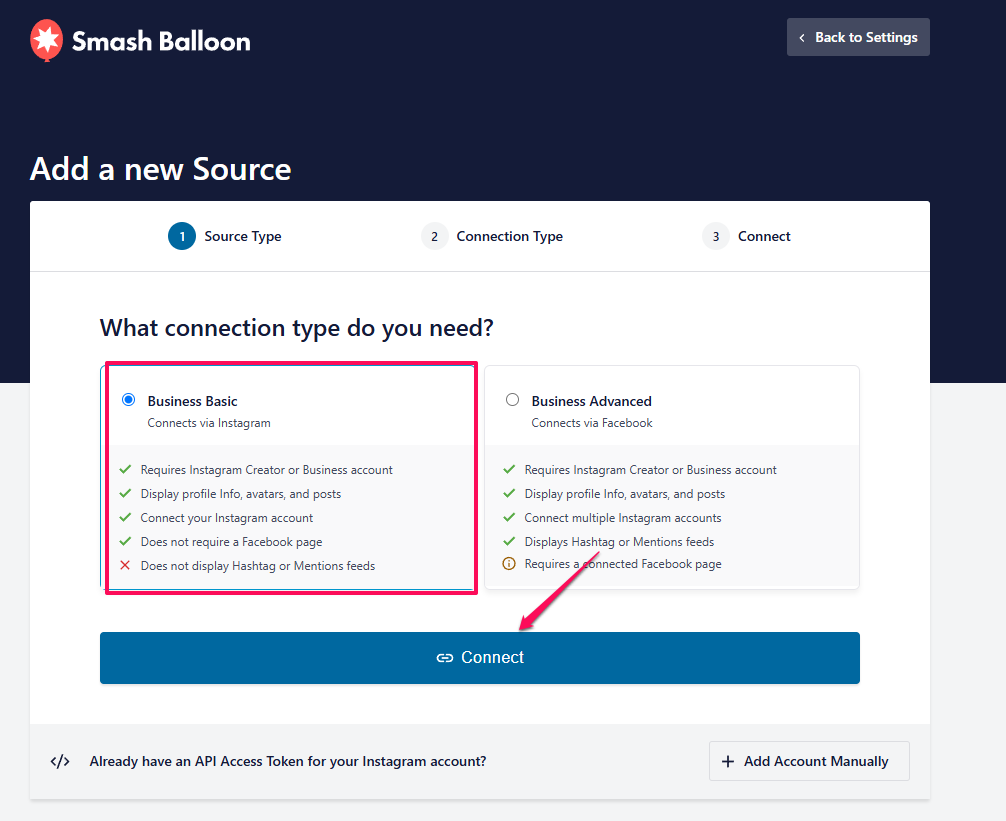Screen dimensions: 1006x821
Task: Click the back chevron in Back to Settings
Action: tap(802, 38)
